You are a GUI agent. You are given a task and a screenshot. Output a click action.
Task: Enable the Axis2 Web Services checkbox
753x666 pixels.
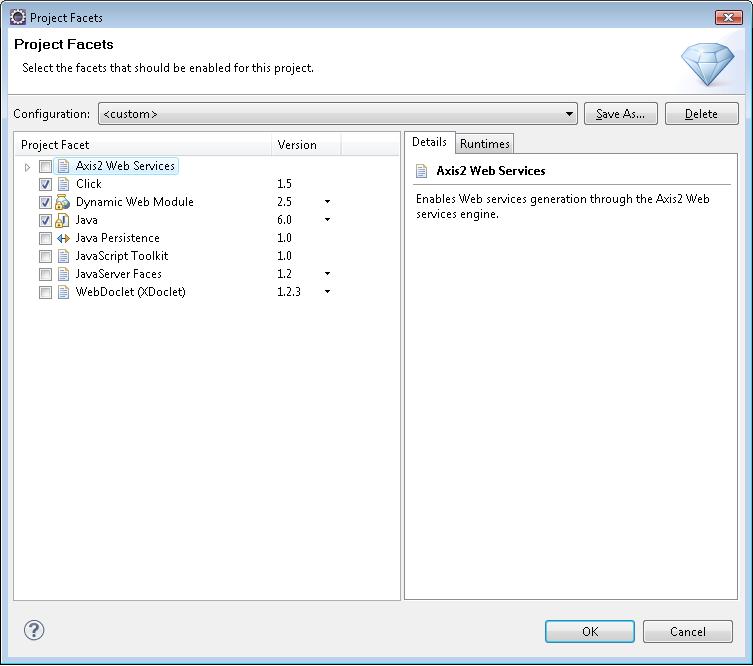pyautogui.click(x=45, y=167)
